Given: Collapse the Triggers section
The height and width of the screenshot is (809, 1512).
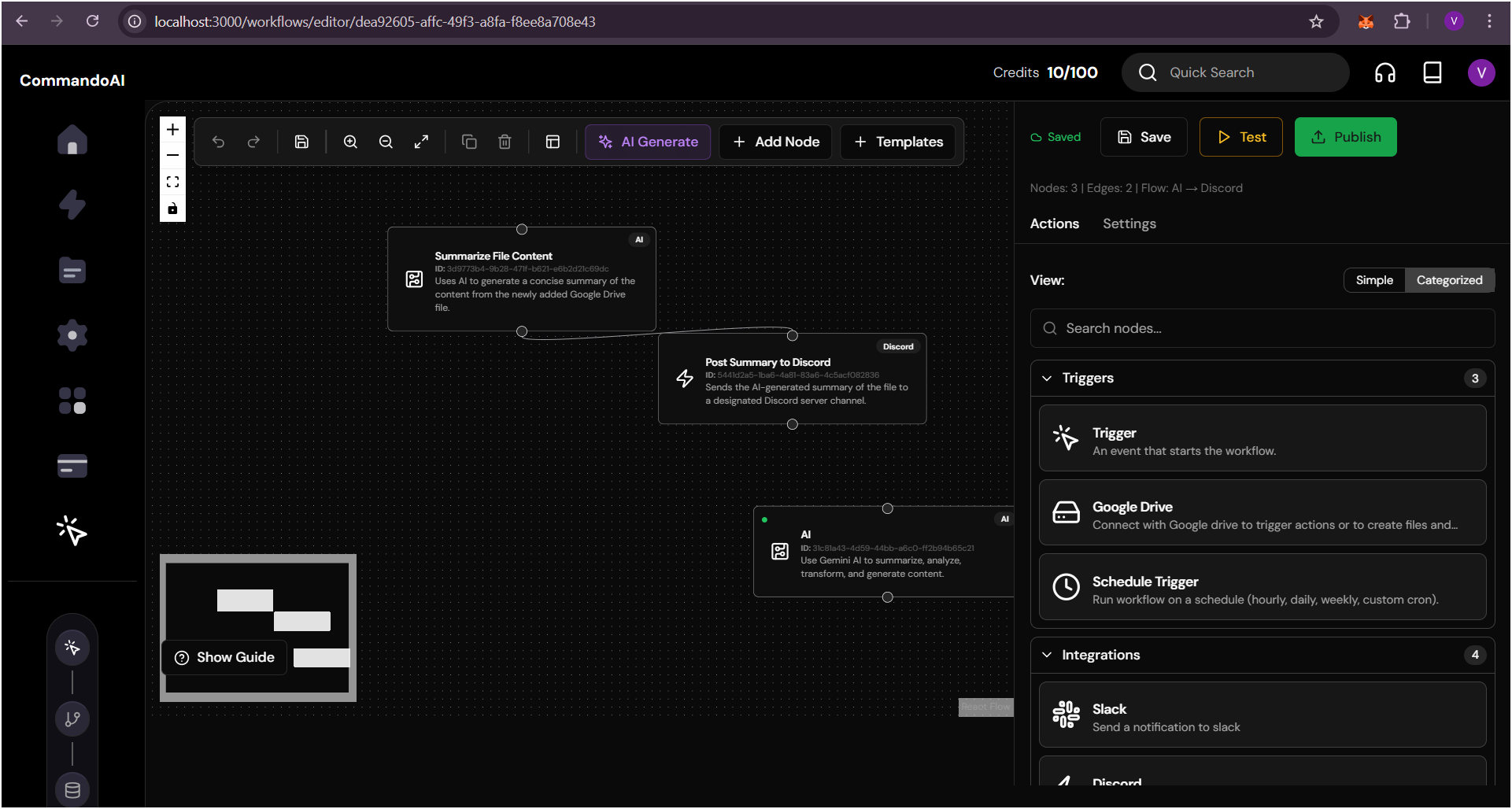Looking at the screenshot, I should pyautogui.click(x=1262, y=378).
